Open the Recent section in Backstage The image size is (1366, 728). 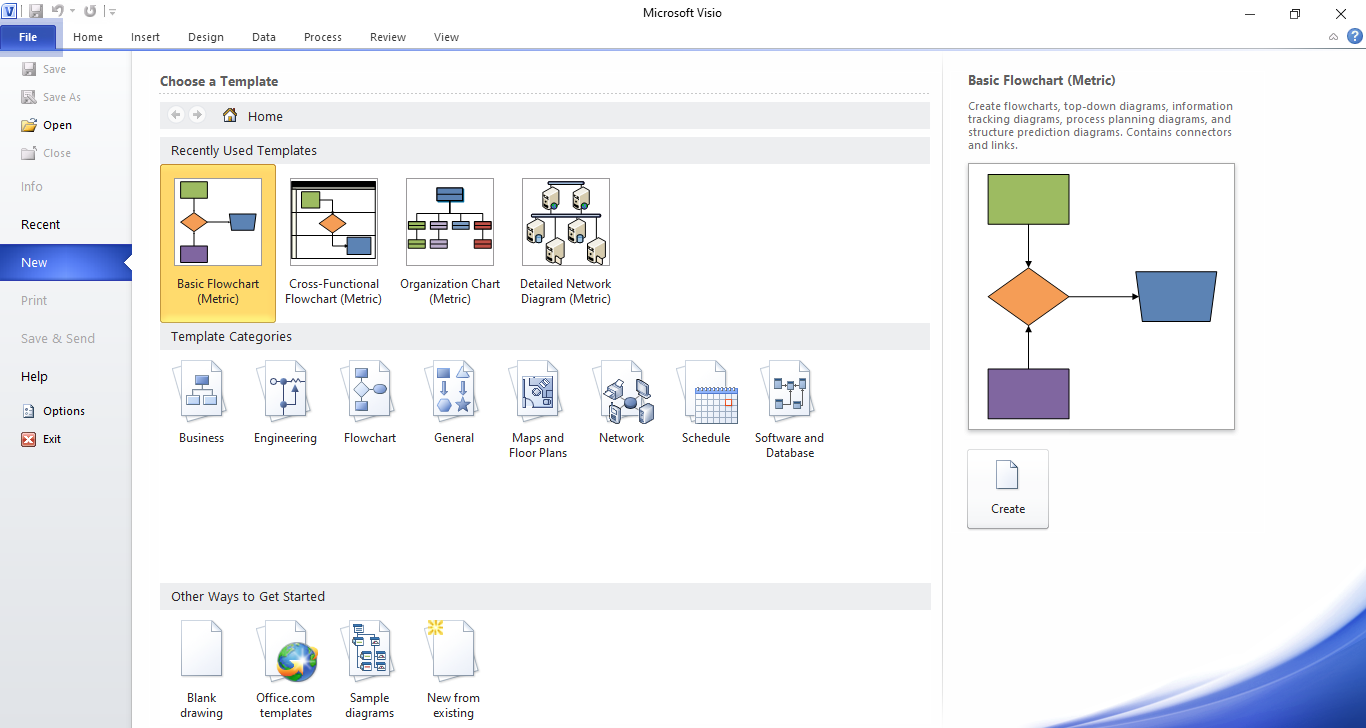41,225
